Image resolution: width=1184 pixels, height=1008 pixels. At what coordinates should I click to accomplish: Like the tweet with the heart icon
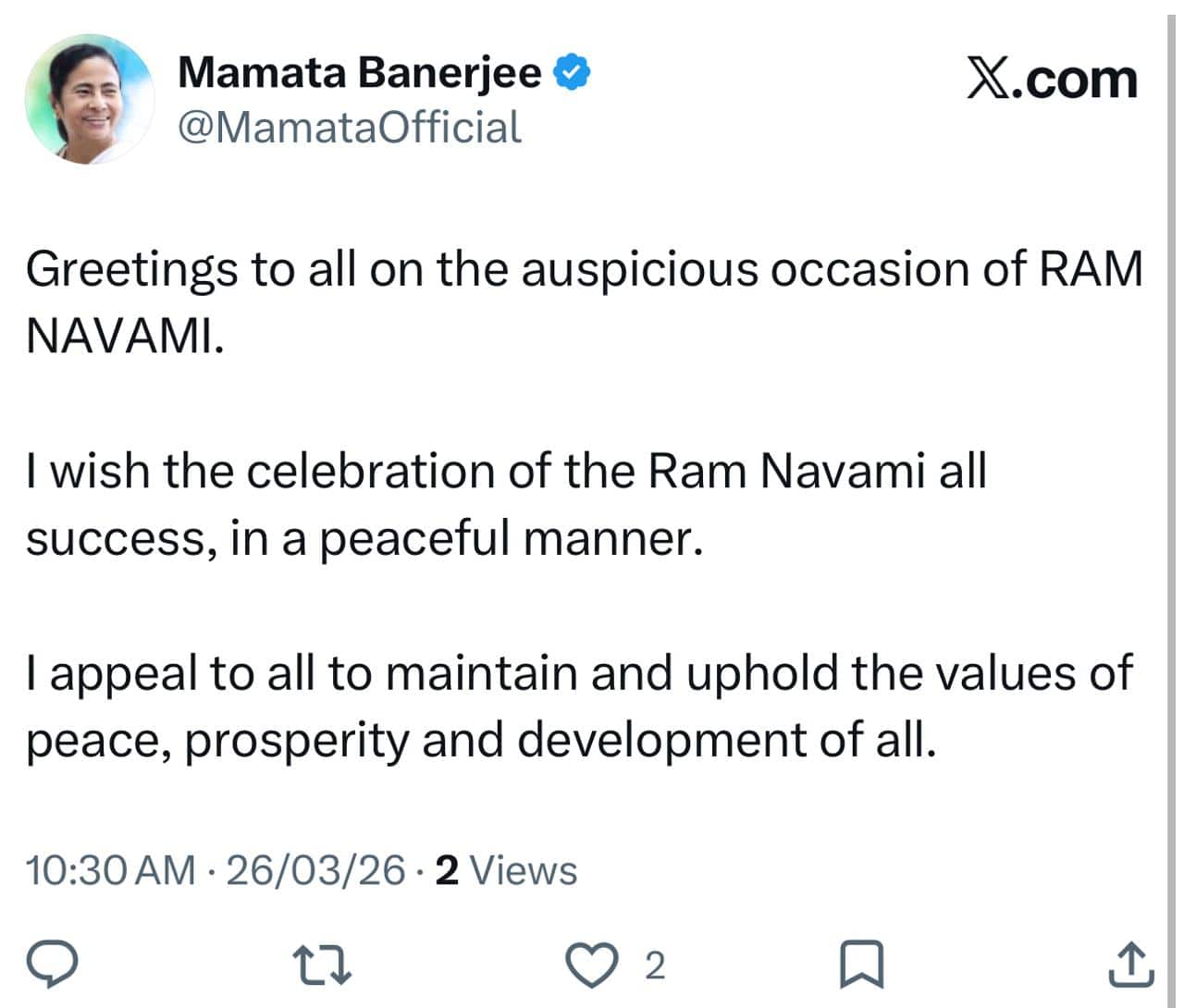[x=593, y=965]
